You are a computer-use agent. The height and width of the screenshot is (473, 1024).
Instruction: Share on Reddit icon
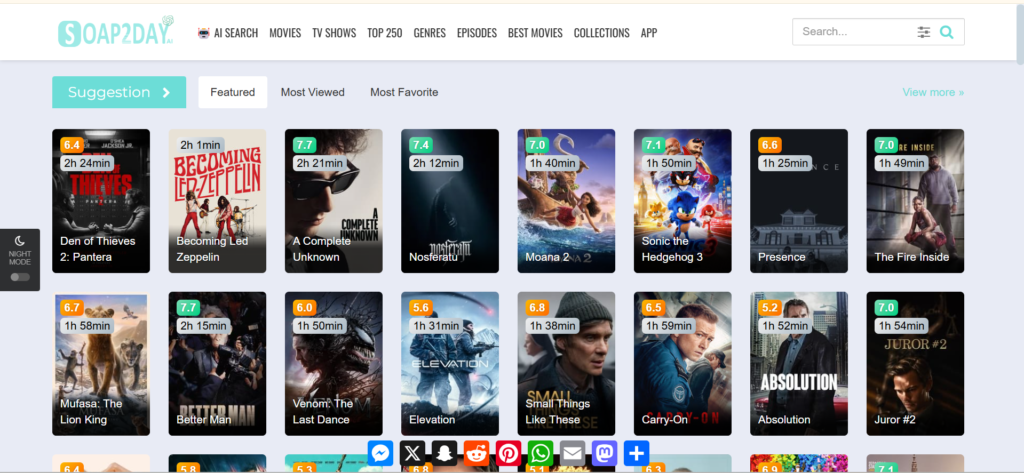tap(476, 453)
